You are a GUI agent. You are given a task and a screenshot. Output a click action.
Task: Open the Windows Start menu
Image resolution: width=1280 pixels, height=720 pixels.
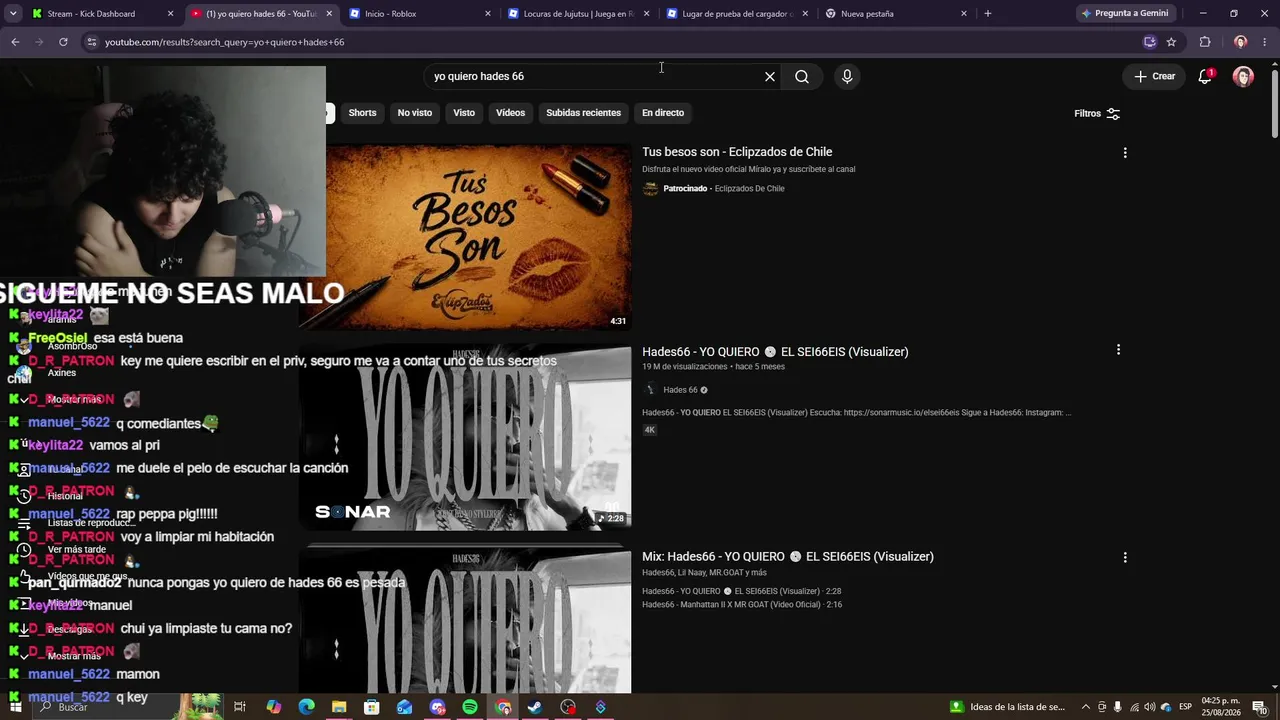(15, 707)
